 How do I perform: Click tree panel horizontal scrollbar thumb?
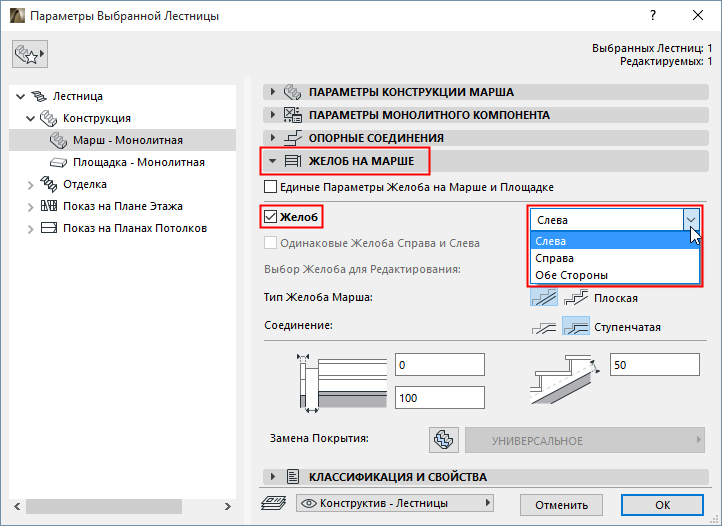[x=104, y=506]
